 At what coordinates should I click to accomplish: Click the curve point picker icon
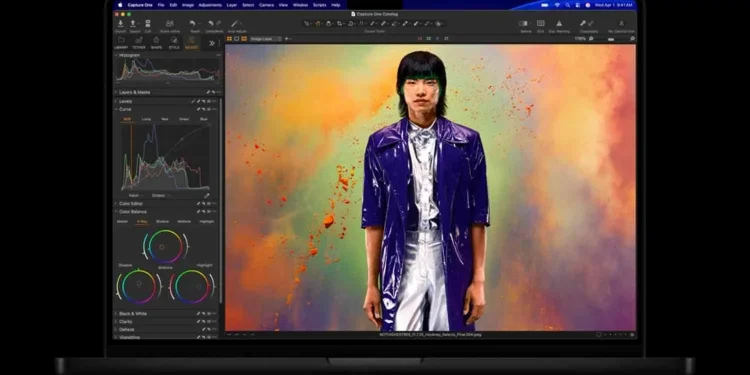(207, 195)
